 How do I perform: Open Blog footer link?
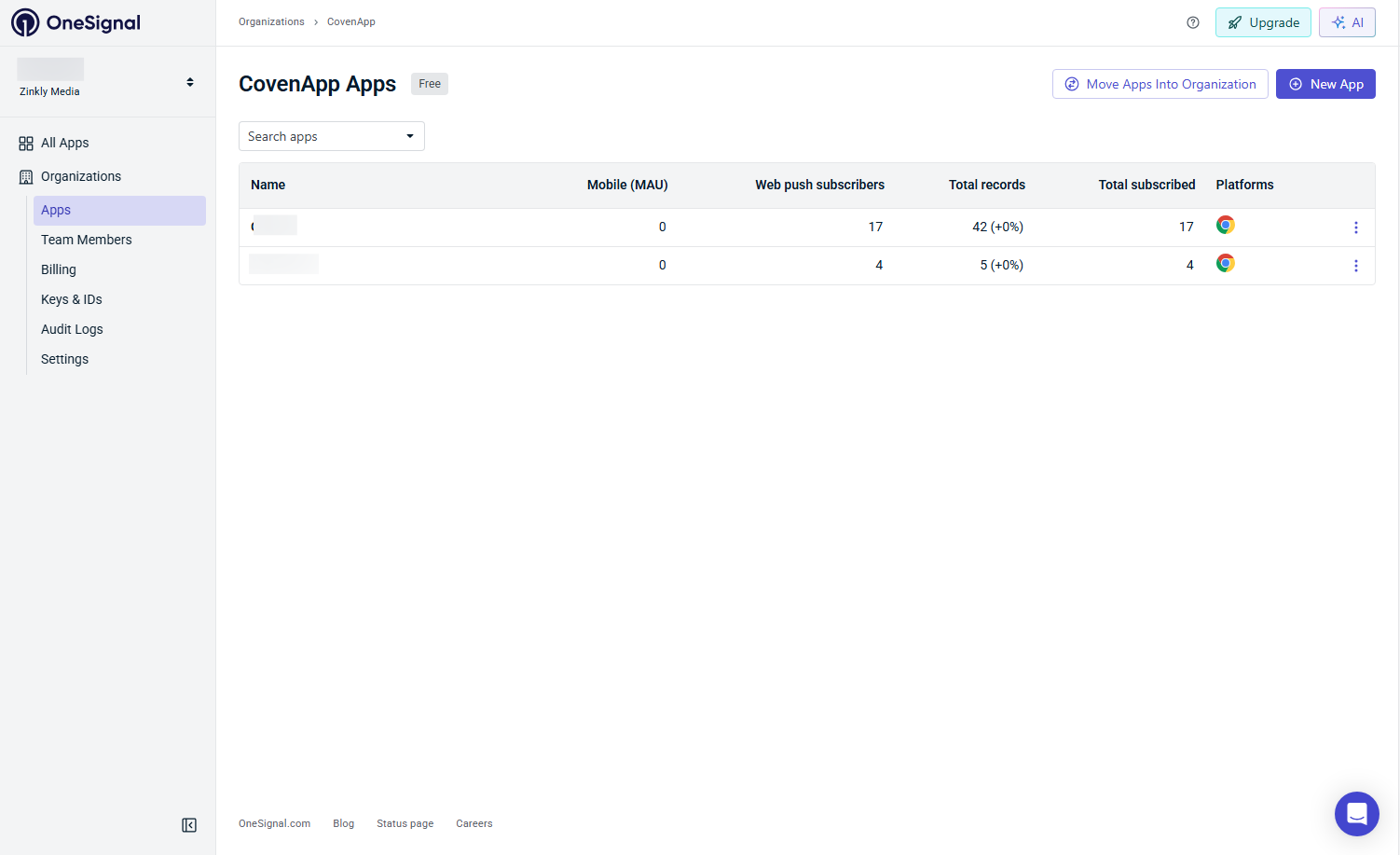pos(343,823)
